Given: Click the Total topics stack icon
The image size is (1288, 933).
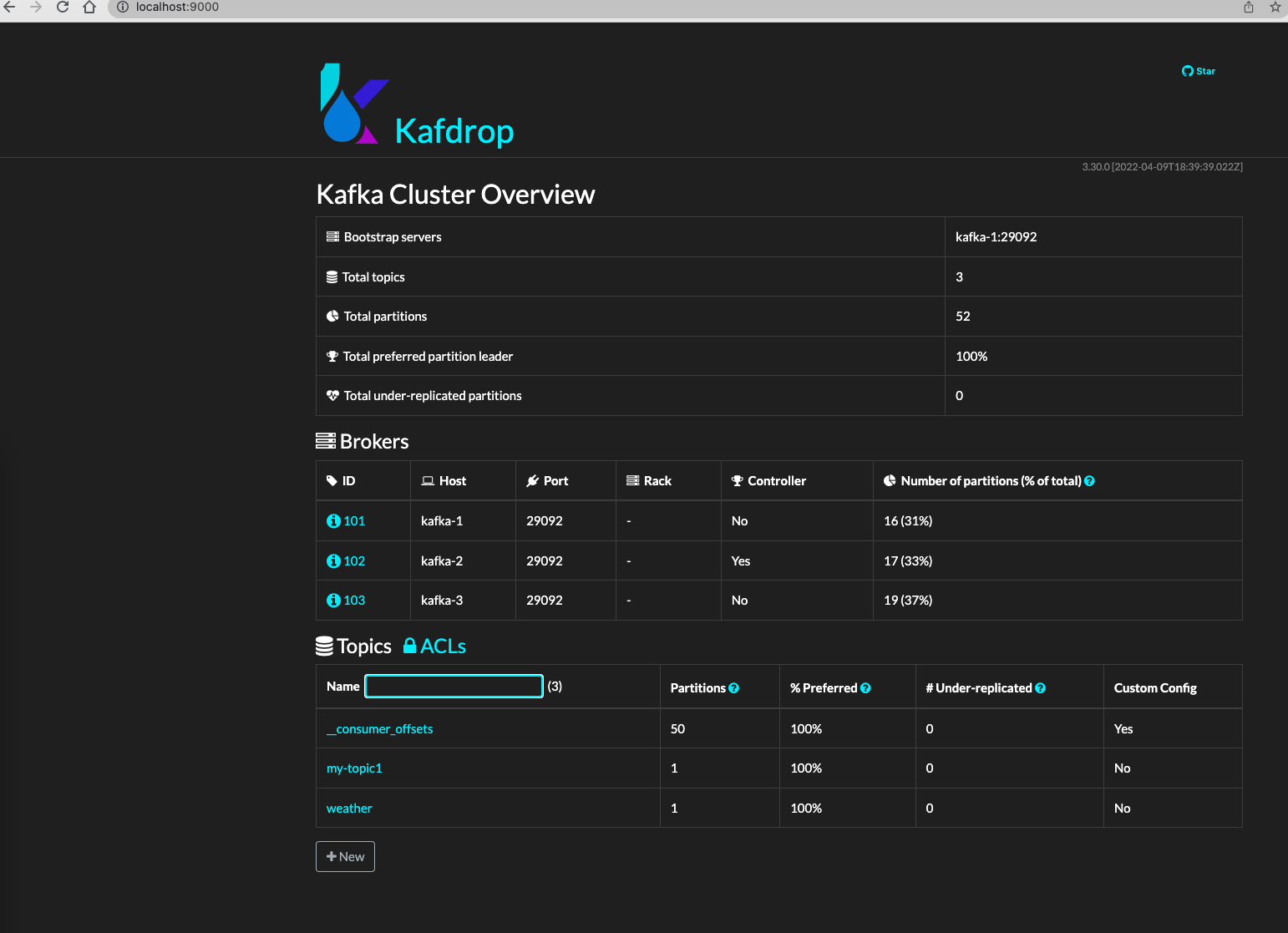Looking at the screenshot, I should [x=332, y=277].
